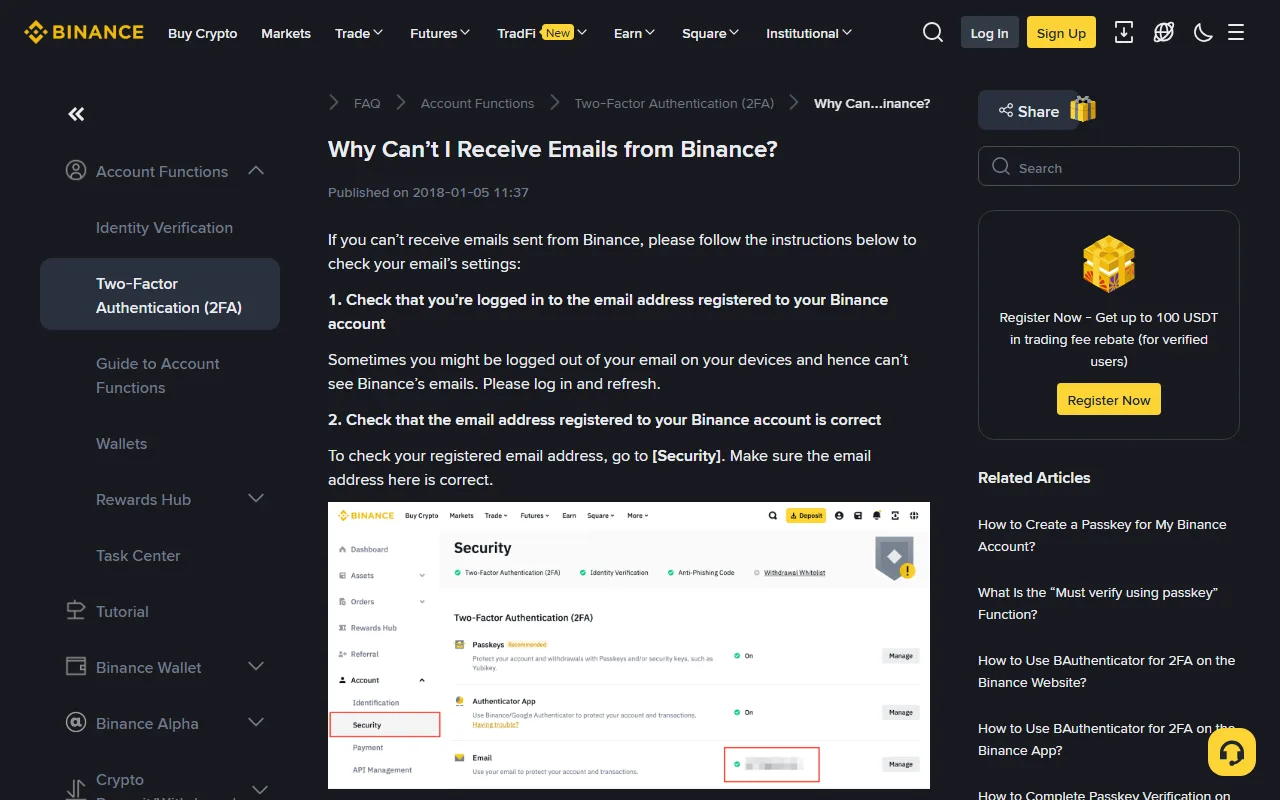Open 'How to Create a Passkey' article
Screen dimensions: 1280x800
tap(1102, 535)
